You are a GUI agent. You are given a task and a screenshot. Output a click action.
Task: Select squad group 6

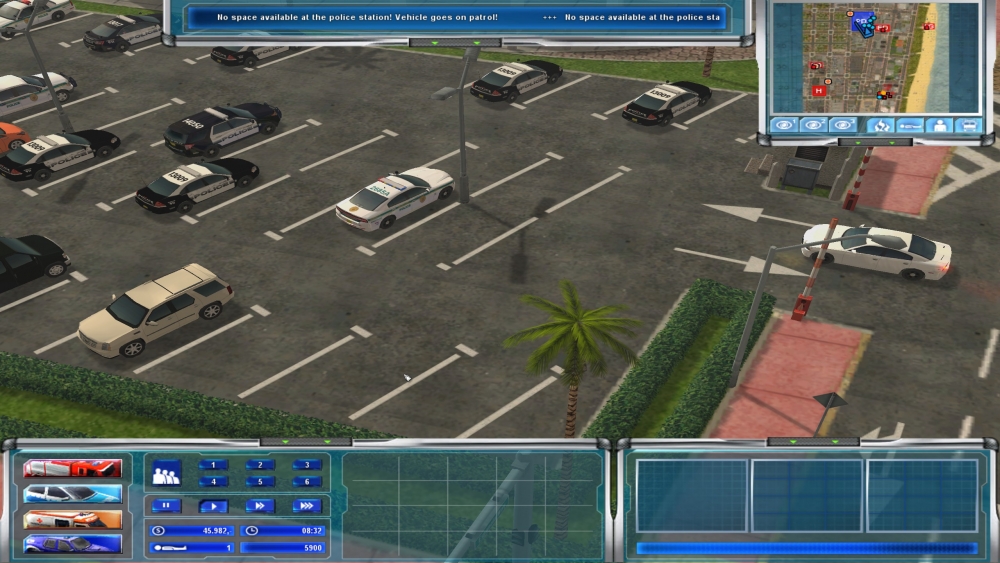click(x=307, y=481)
